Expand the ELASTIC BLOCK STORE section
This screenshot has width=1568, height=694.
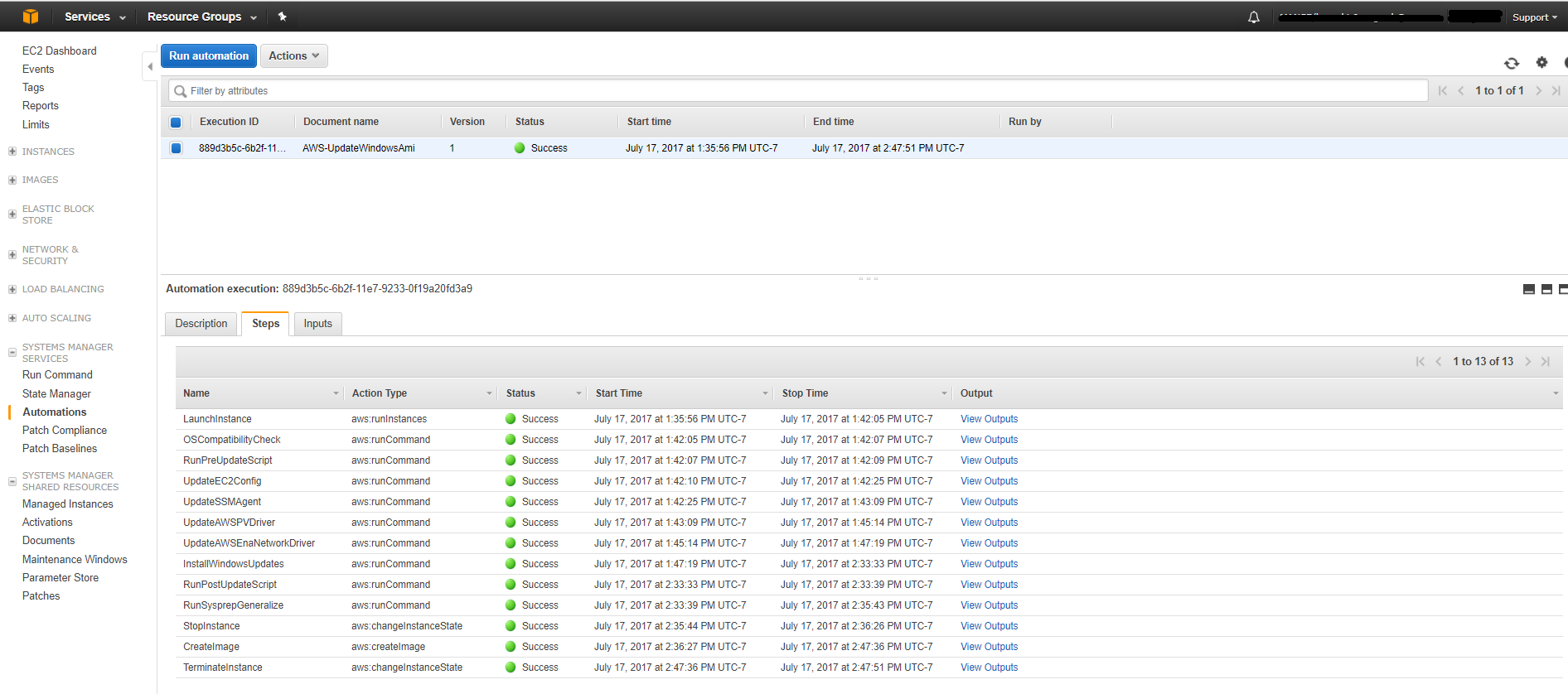click(12, 214)
